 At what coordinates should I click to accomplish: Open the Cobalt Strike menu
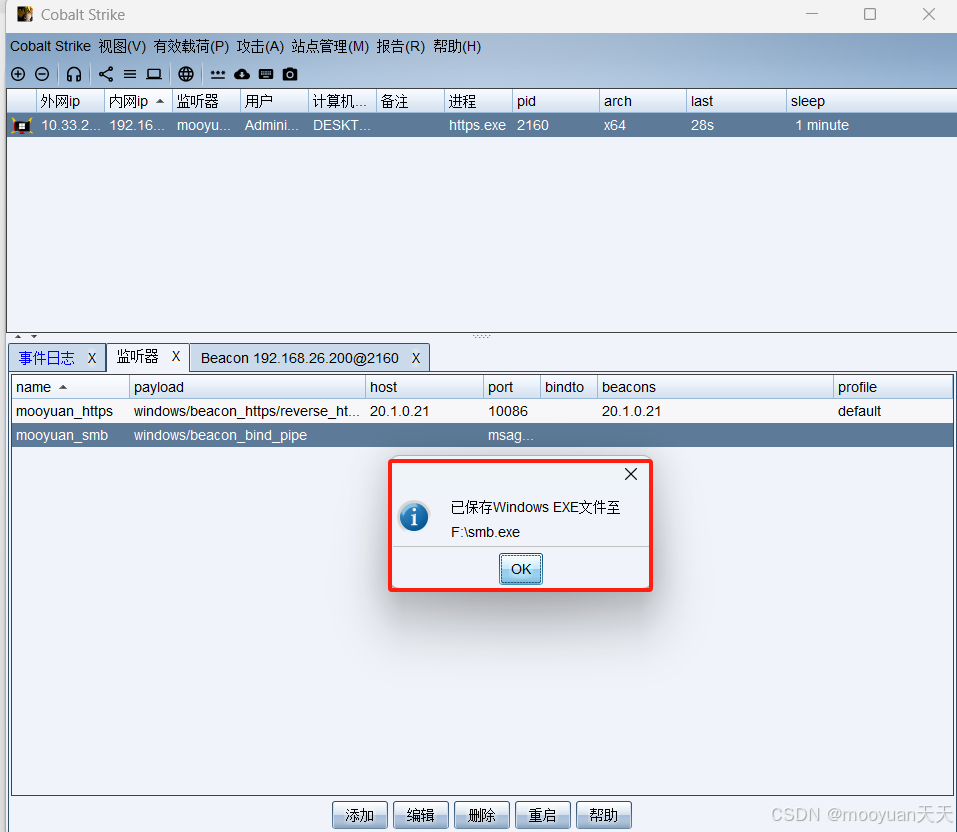pyautogui.click(x=50, y=46)
